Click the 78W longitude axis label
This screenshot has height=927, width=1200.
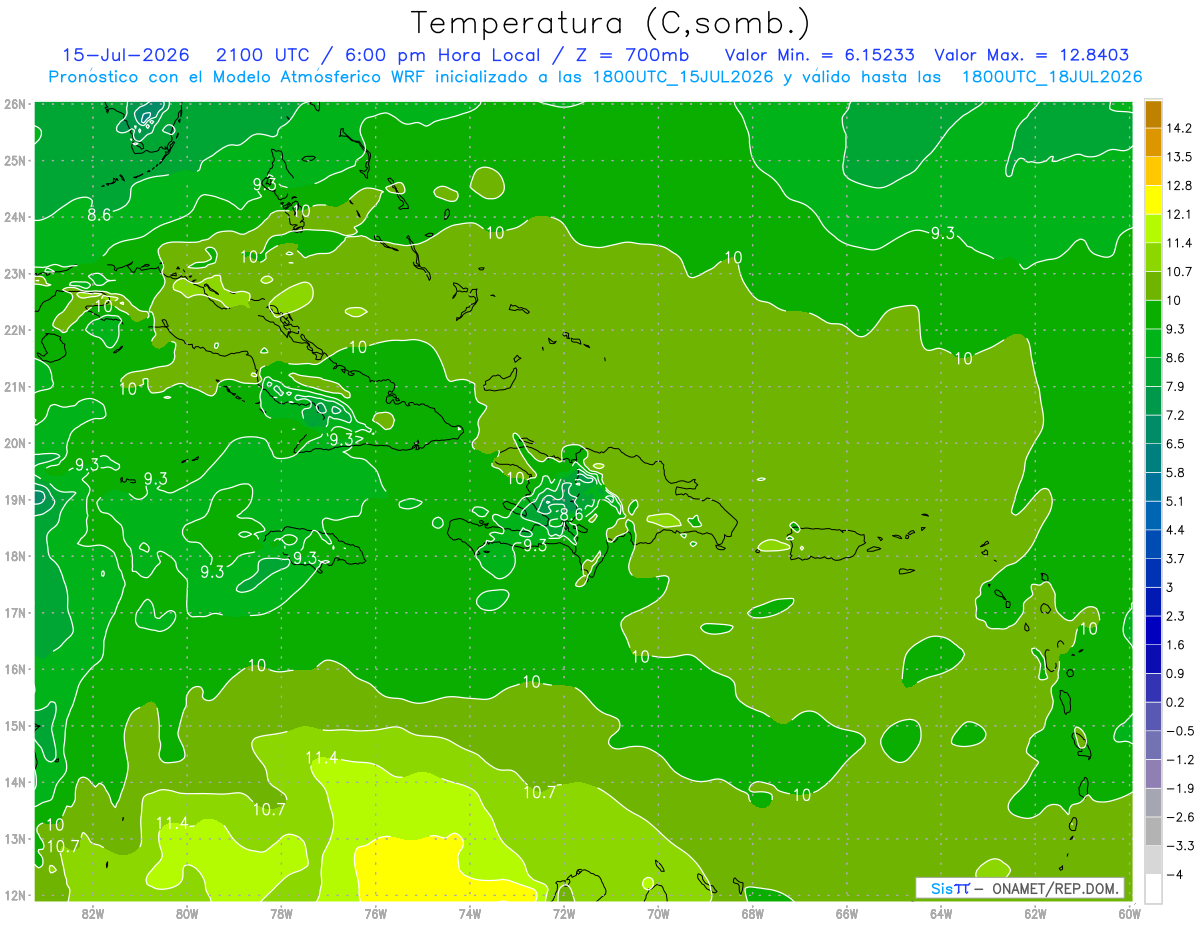281,913
